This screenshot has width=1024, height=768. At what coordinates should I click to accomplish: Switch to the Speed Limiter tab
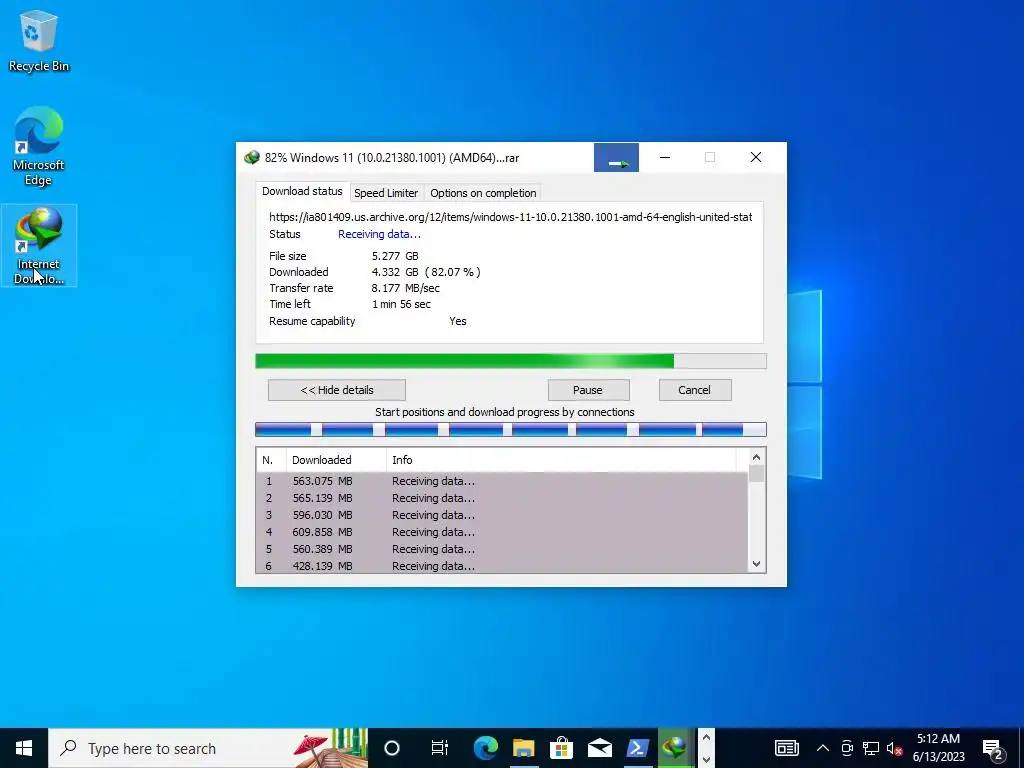point(386,193)
